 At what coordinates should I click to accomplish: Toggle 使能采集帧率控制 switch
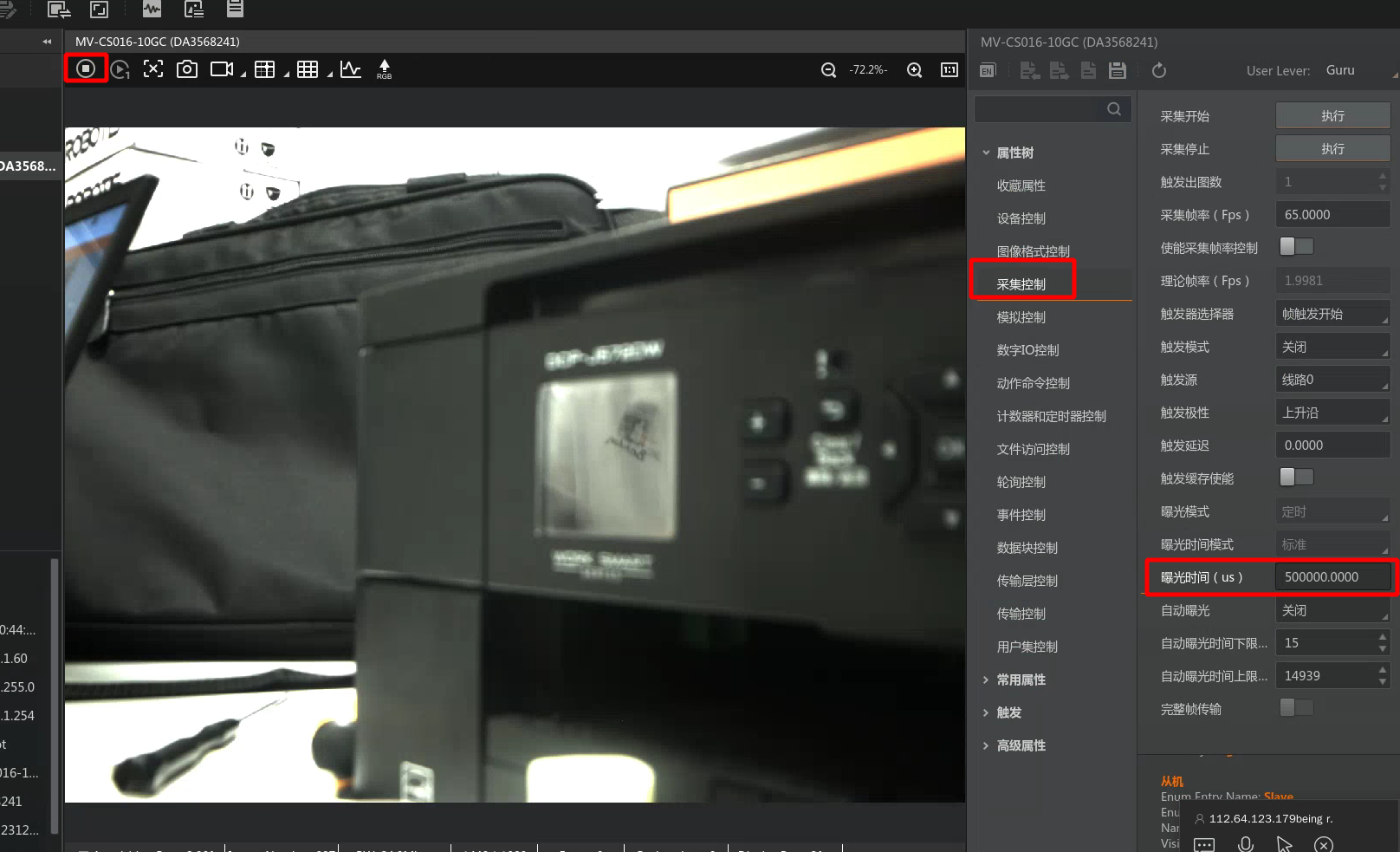click(x=1297, y=247)
